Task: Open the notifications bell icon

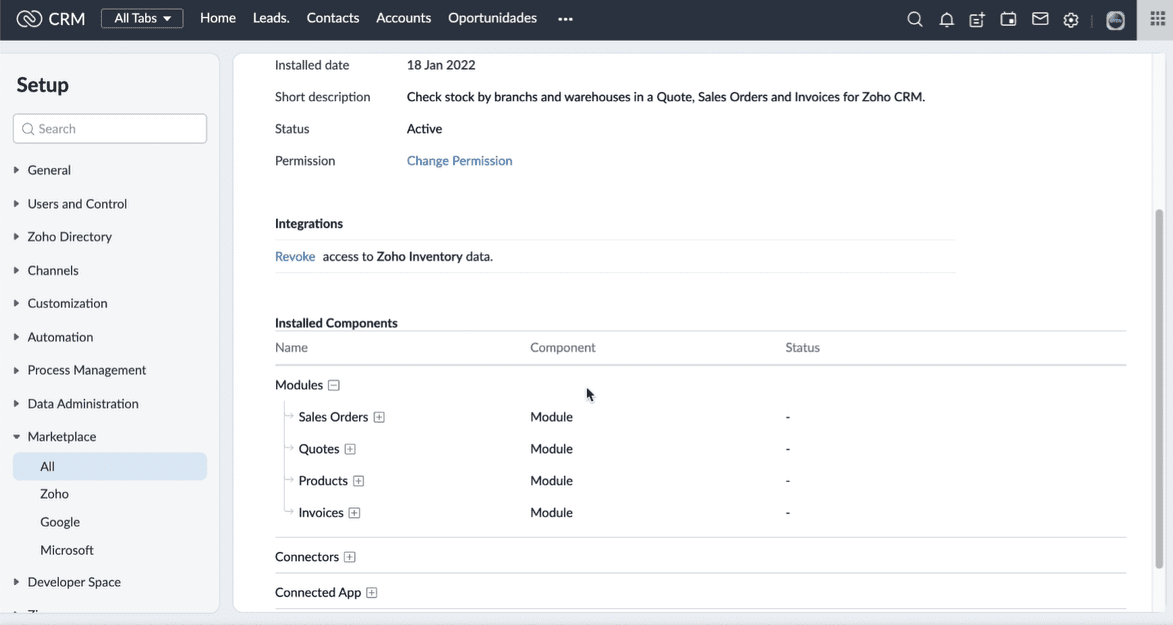Action: click(946, 19)
